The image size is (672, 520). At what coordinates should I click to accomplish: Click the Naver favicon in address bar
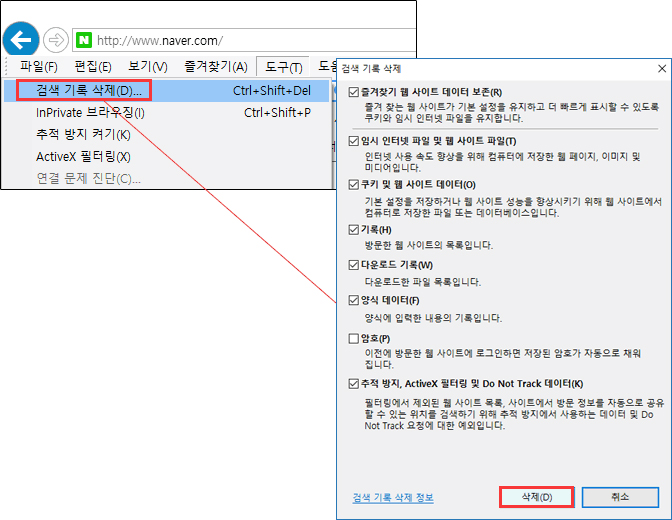pos(85,41)
